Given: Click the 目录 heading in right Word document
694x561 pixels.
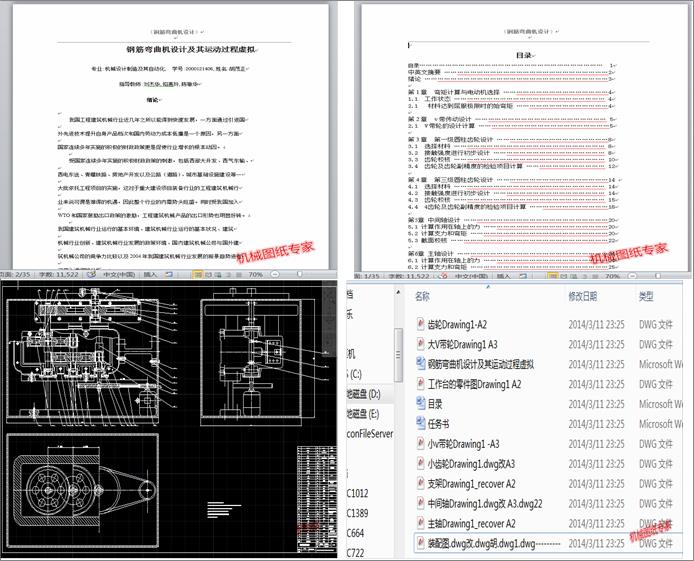Looking at the screenshot, I should (x=524, y=55).
